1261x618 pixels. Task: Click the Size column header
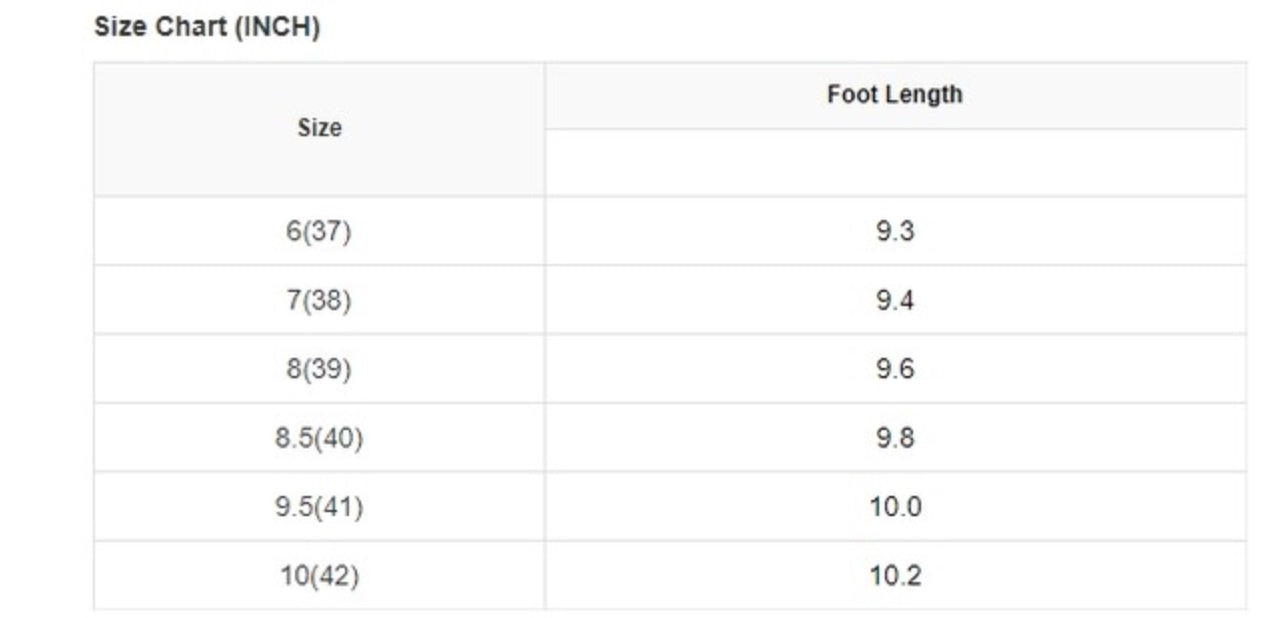point(319,128)
